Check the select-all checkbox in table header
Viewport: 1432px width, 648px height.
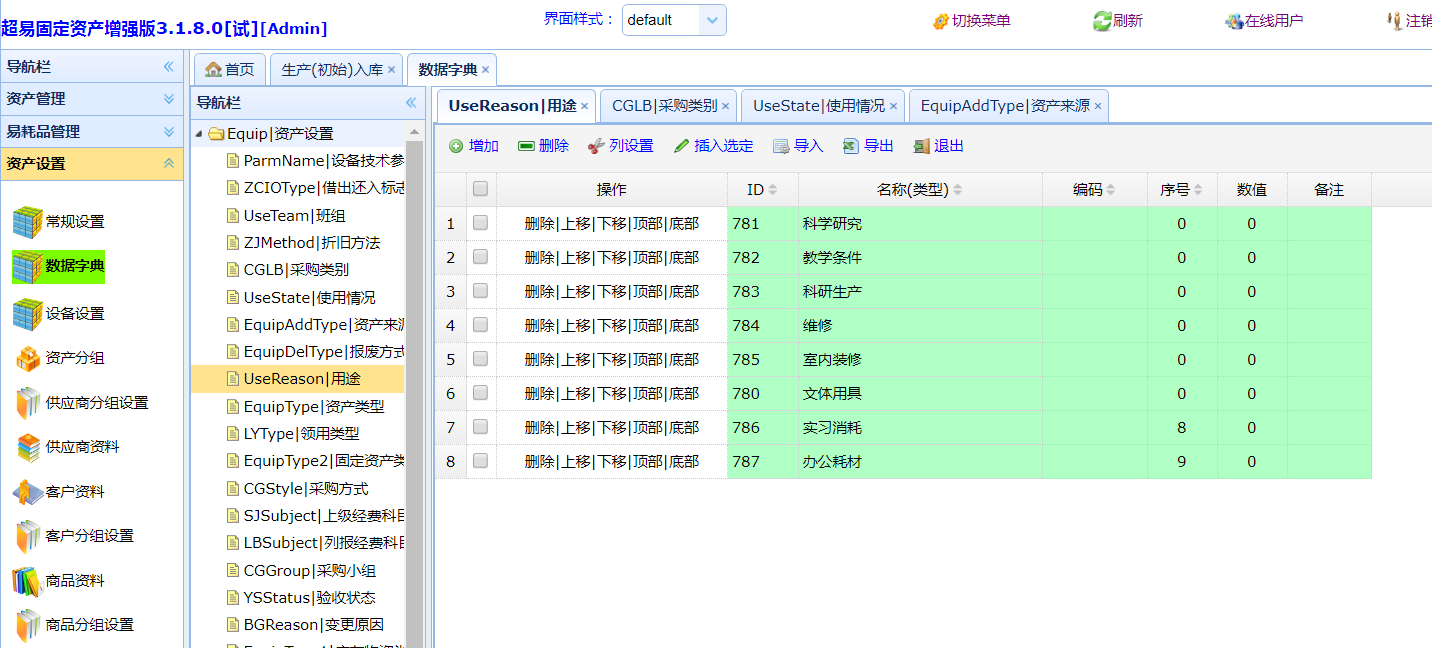[481, 189]
